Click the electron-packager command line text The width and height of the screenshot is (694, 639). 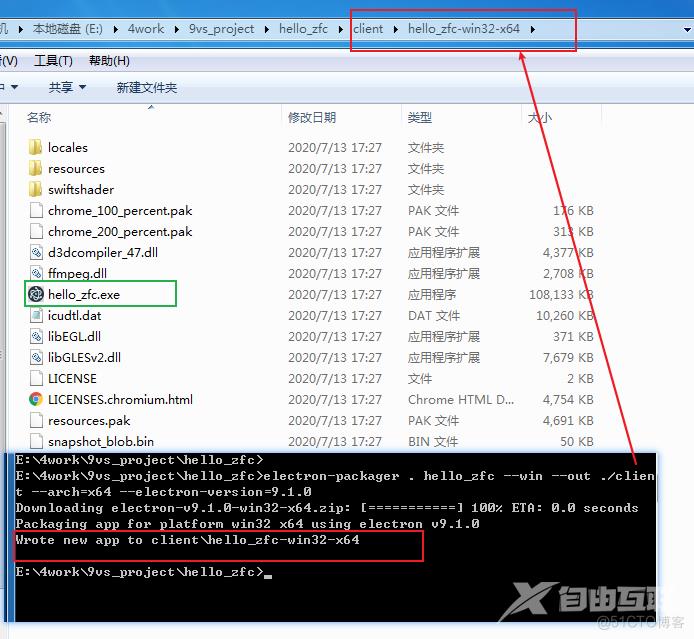coord(335,484)
